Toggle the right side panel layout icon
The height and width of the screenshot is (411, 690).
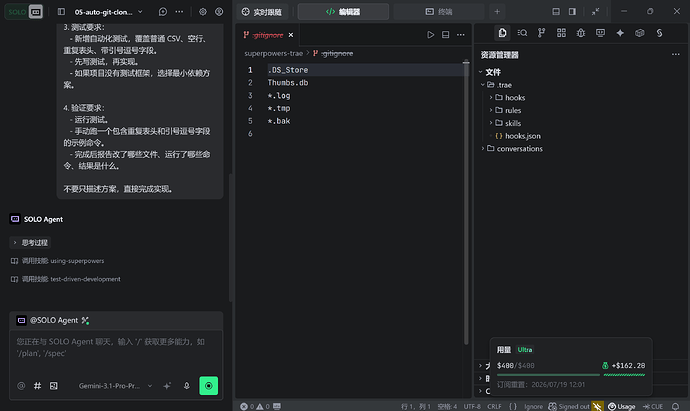click(x=572, y=12)
